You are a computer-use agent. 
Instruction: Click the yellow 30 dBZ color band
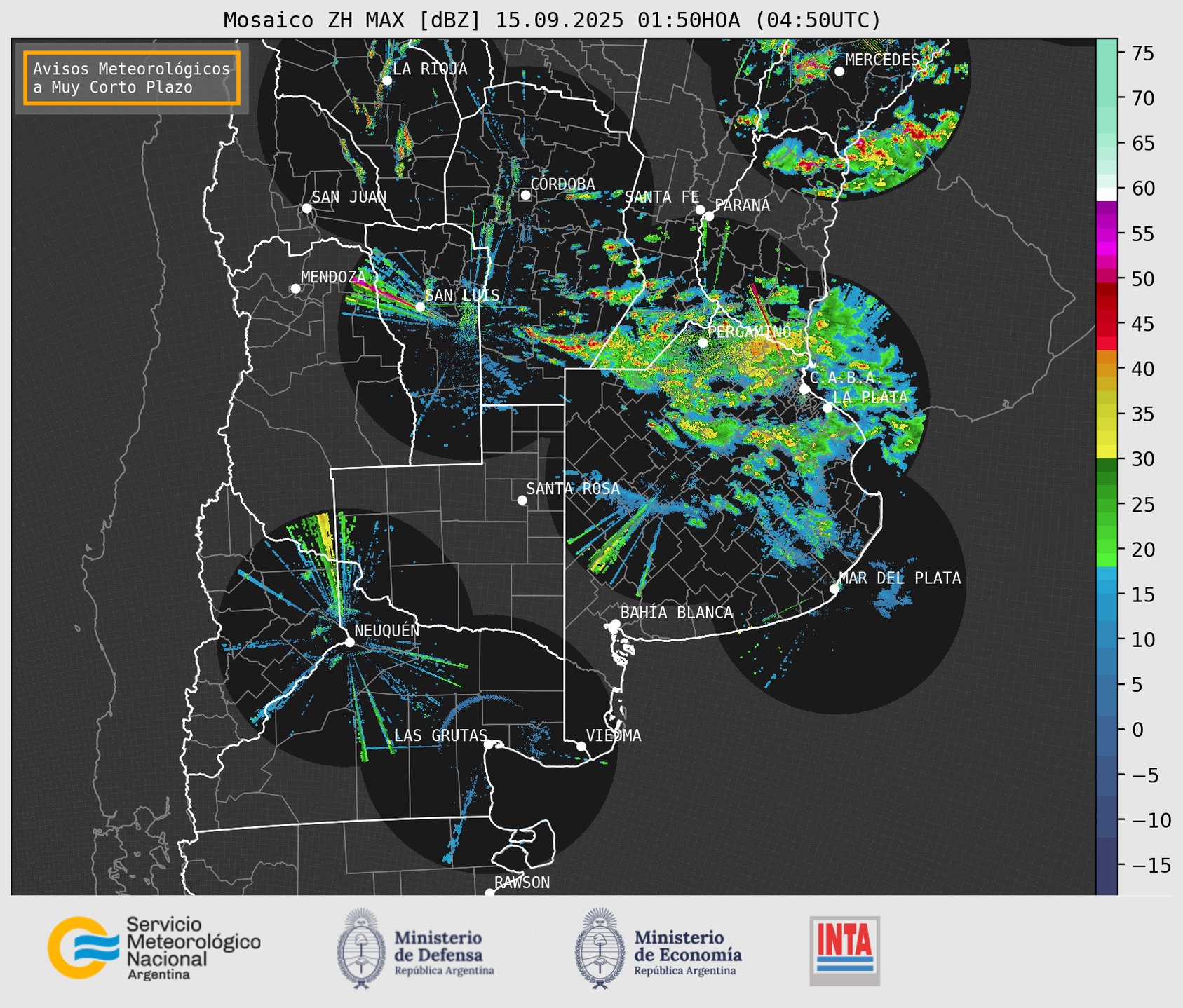pyautogui.click(x=1107, y=451)
